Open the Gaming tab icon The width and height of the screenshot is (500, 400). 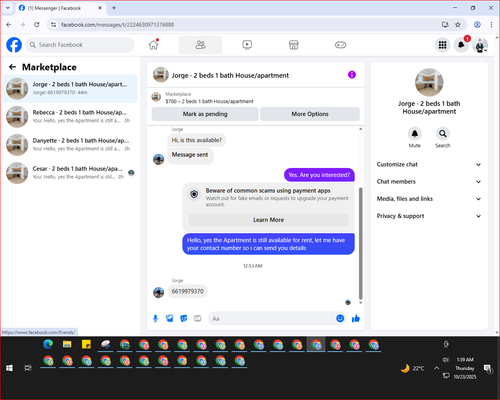(x=340, y=45)
